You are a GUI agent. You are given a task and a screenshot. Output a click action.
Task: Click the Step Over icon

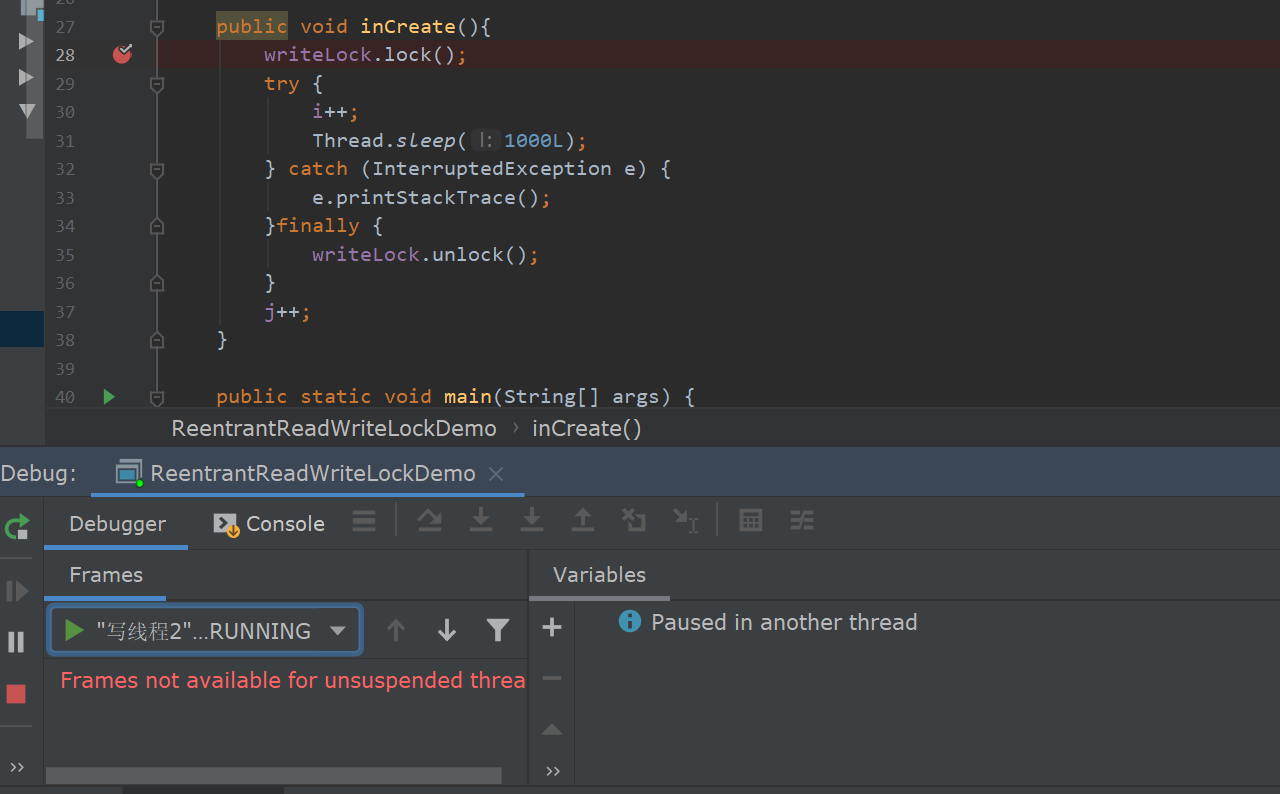(430, 520)
